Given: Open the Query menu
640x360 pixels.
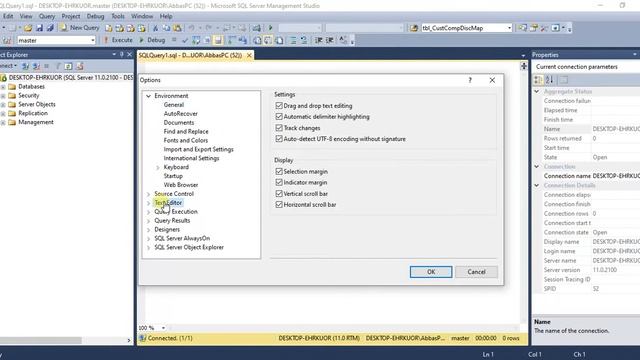Looking at the screenshot, I should point(47,16).
